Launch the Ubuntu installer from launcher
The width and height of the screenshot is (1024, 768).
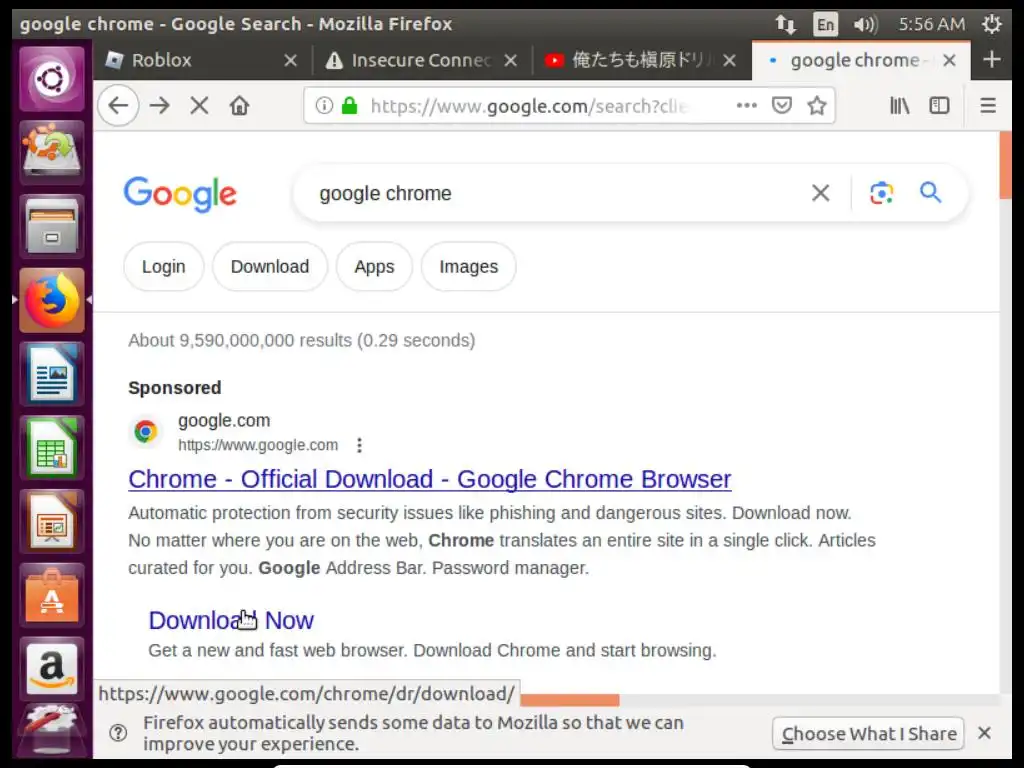click(52, 152)
